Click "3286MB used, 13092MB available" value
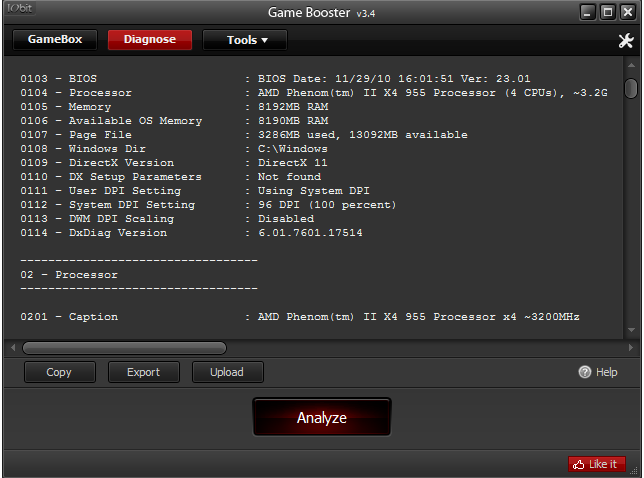 [363, 134]
